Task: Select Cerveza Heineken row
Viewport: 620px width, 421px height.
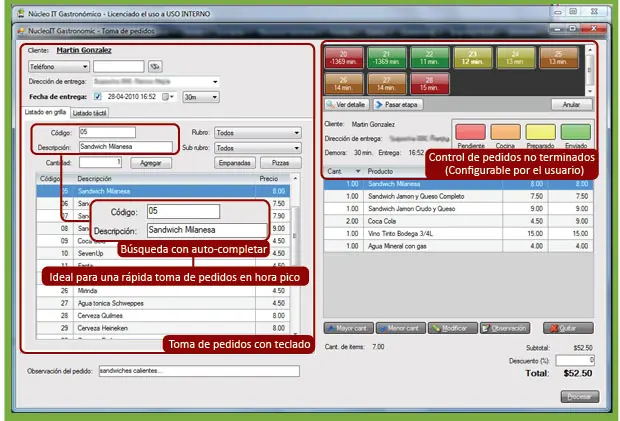Action: pyautogui.click(x=163, y=328)
